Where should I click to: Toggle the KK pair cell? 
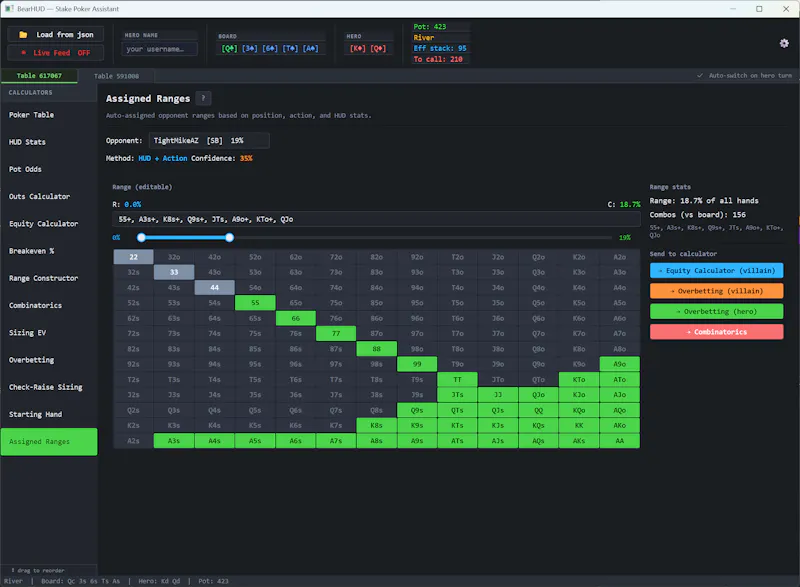coord(579,425)
